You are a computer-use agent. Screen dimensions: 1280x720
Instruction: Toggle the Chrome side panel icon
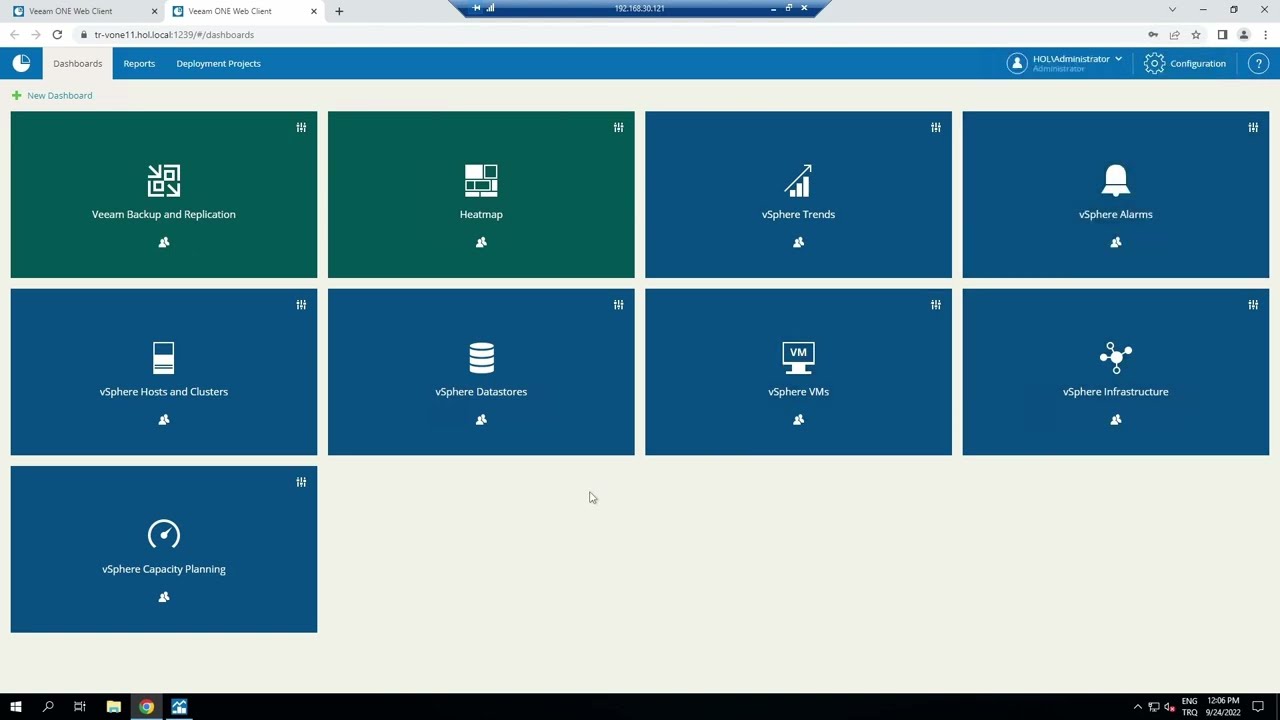pos(1222,35)
